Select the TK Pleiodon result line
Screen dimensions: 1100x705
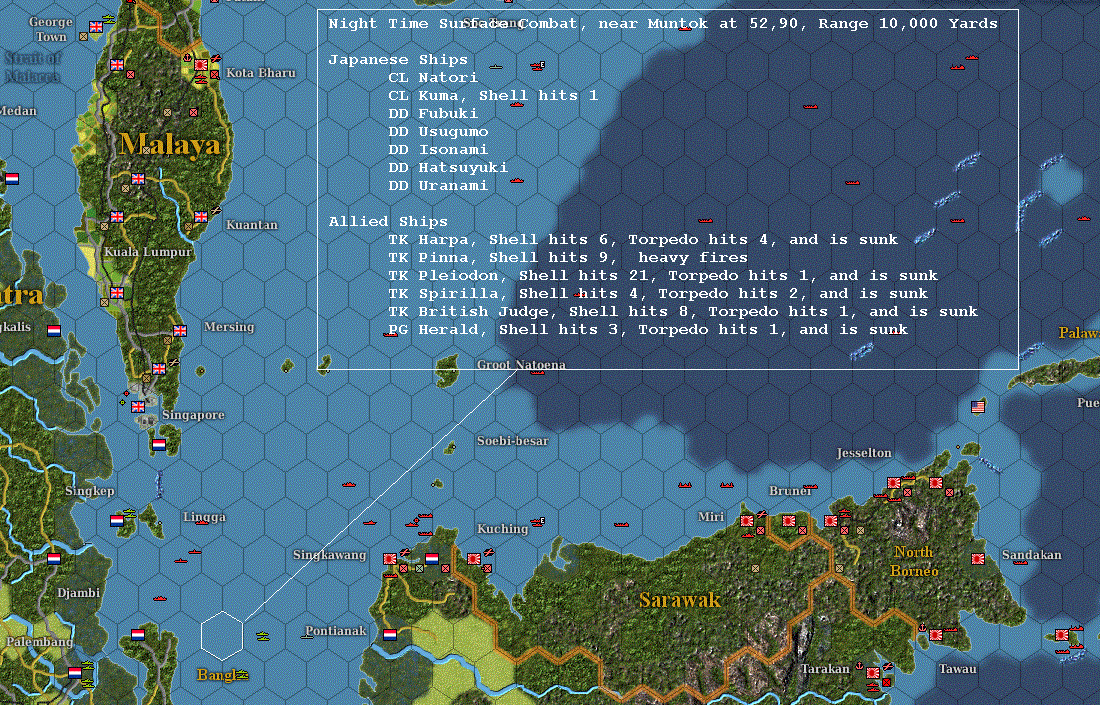click(663, 275)
